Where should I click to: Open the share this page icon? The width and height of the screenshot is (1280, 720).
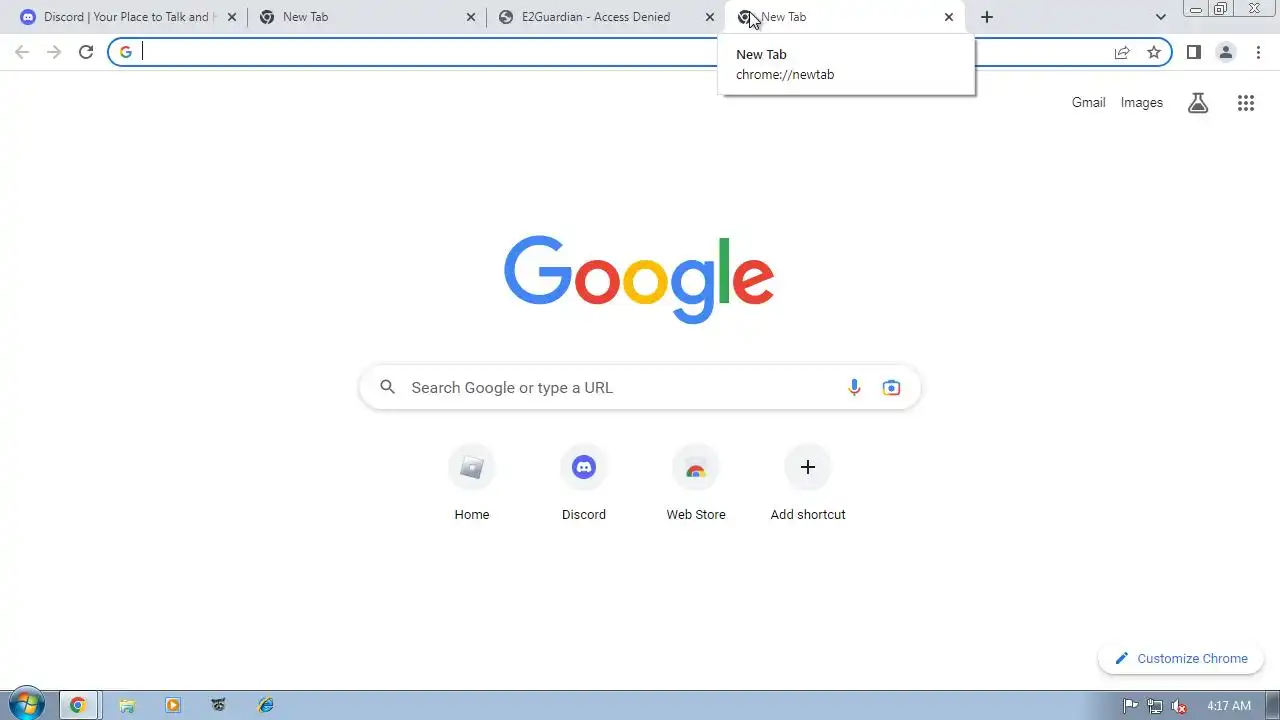pyautogui.click(x=1122, y=52)
